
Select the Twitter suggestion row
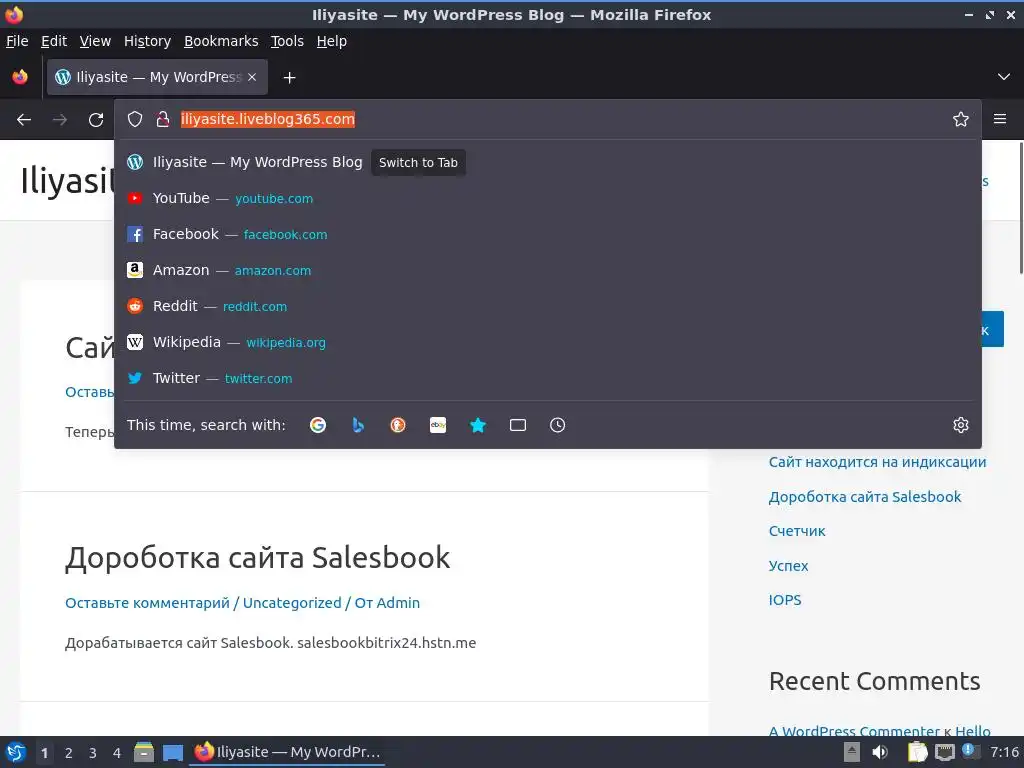(x=548, y=377)
